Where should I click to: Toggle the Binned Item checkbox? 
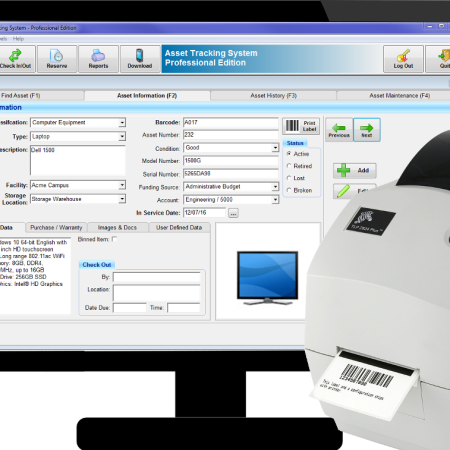pos(114,239)
